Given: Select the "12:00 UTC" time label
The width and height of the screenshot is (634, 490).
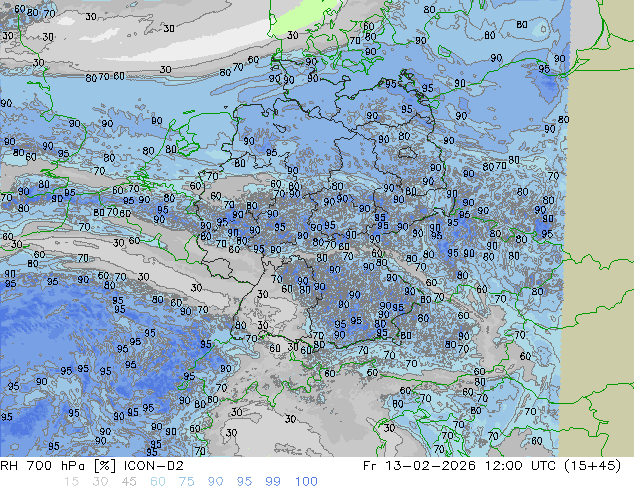Looking at the screenshot, I should (522, 466).
